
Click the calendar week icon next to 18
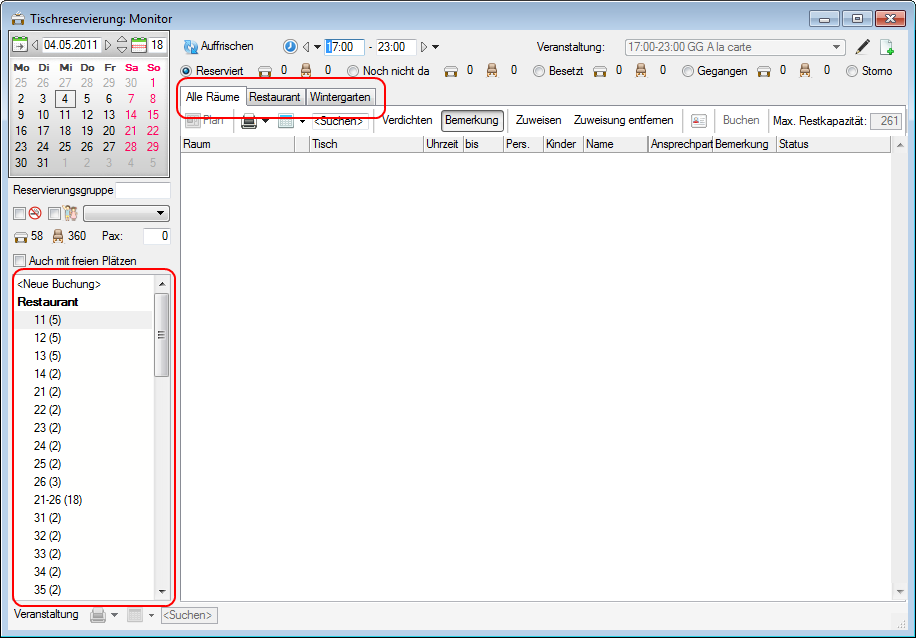[x=139, y=45]
